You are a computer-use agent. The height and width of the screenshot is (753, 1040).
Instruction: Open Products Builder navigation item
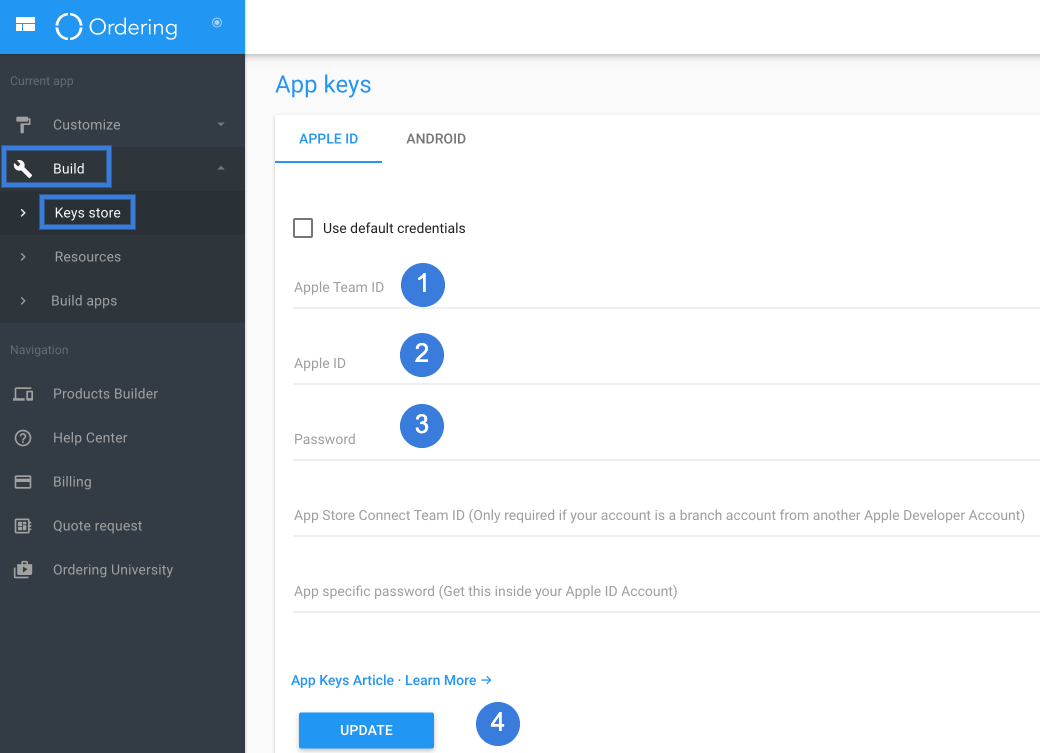tap(105, 393)
